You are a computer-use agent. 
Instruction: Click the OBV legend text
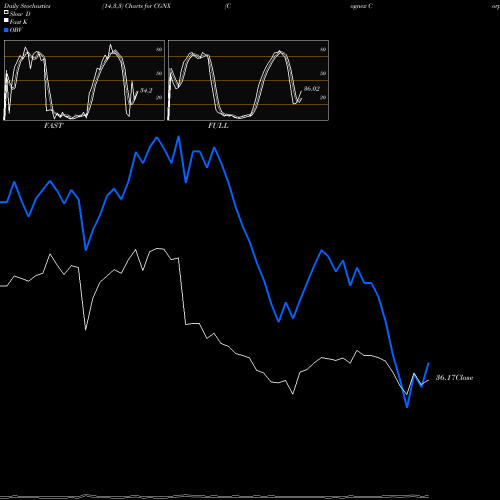pos(16,30)
